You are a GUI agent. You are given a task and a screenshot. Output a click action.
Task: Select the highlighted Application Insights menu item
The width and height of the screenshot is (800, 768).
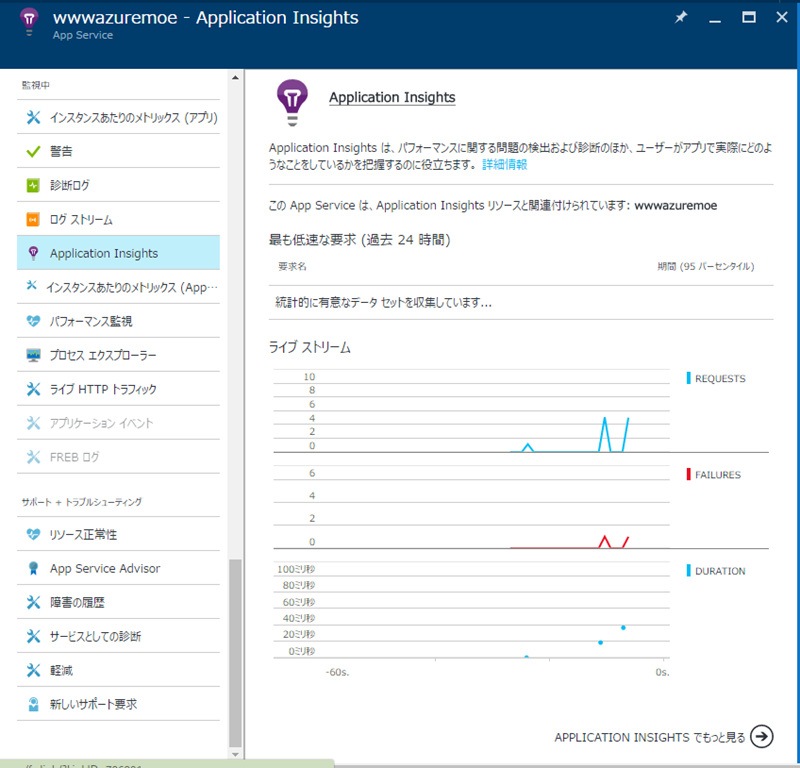118,253
